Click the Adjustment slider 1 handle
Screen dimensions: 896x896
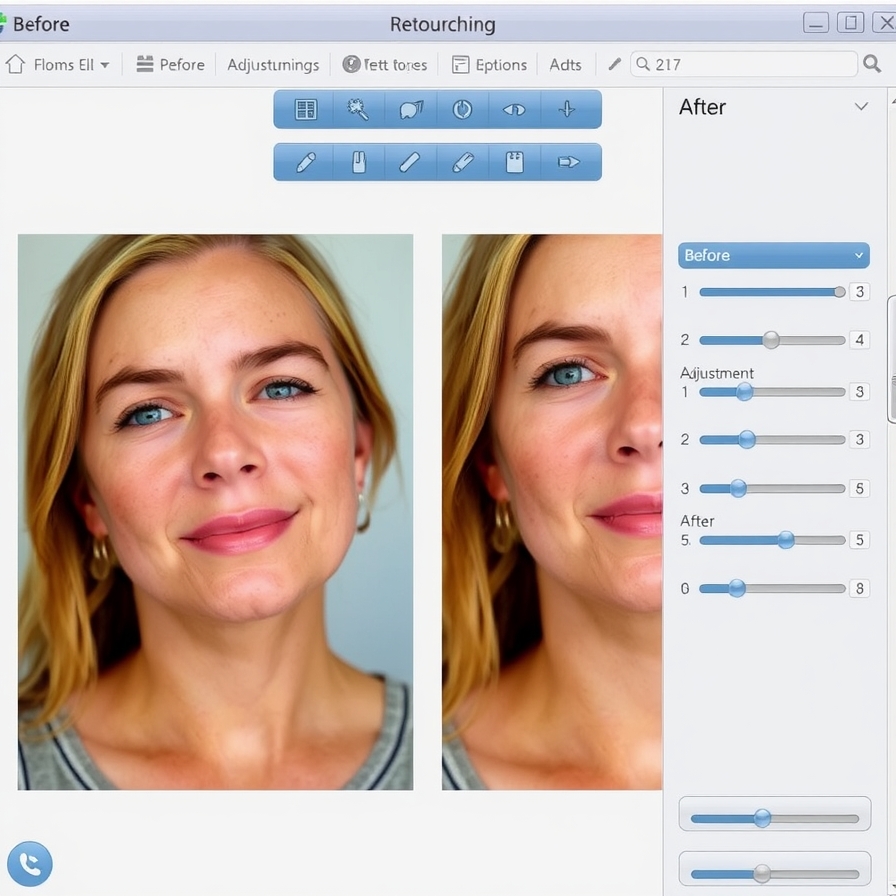coord(744,392)
